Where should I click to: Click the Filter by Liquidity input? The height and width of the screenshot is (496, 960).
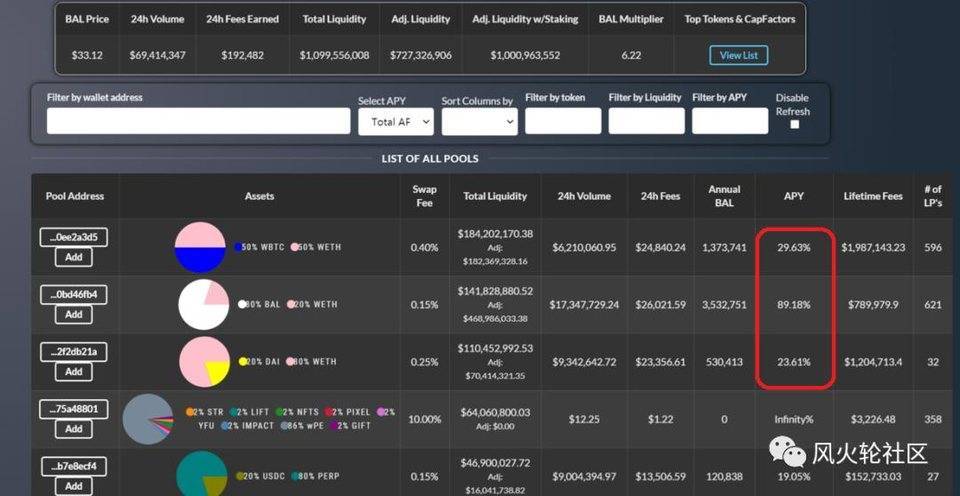pyautogui.click(x=646, y=121)
